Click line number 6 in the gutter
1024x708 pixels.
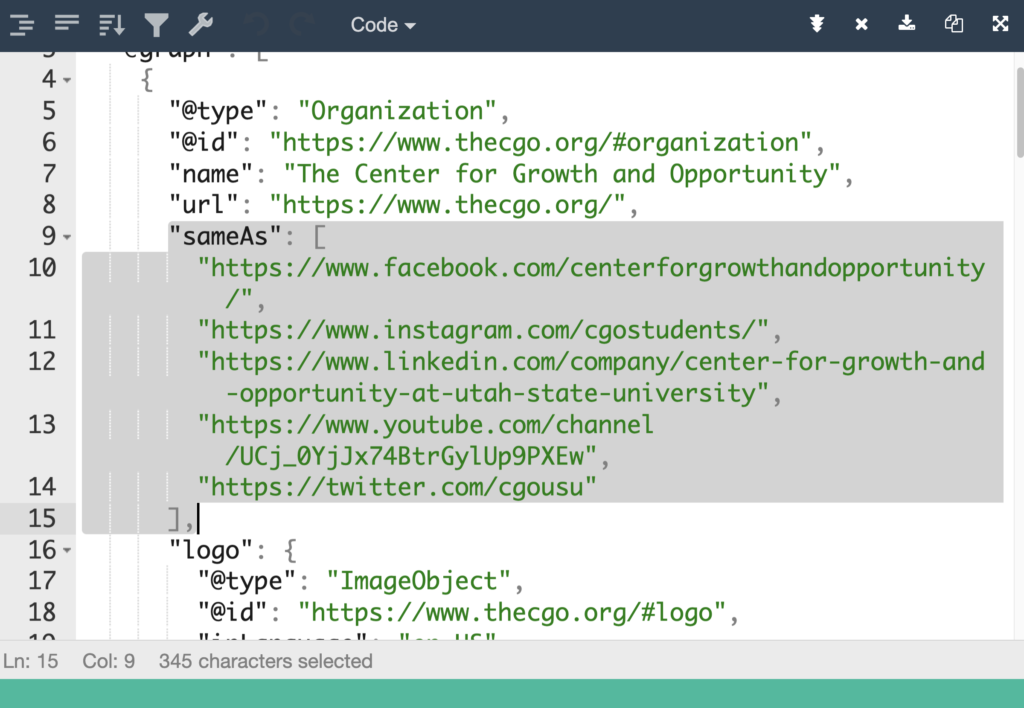pyautogui.click(x=49, y=142)
